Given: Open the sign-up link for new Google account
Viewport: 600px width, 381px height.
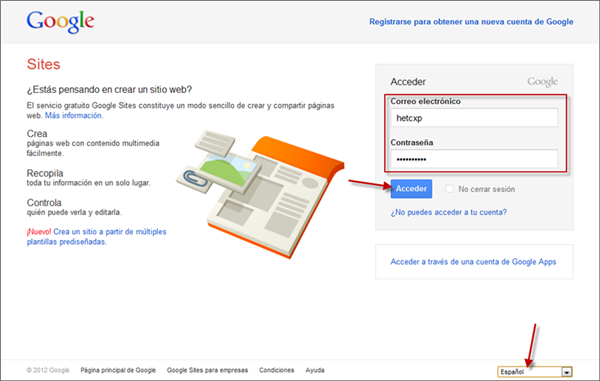Looking at the screenshot, I should coord(471,22).
